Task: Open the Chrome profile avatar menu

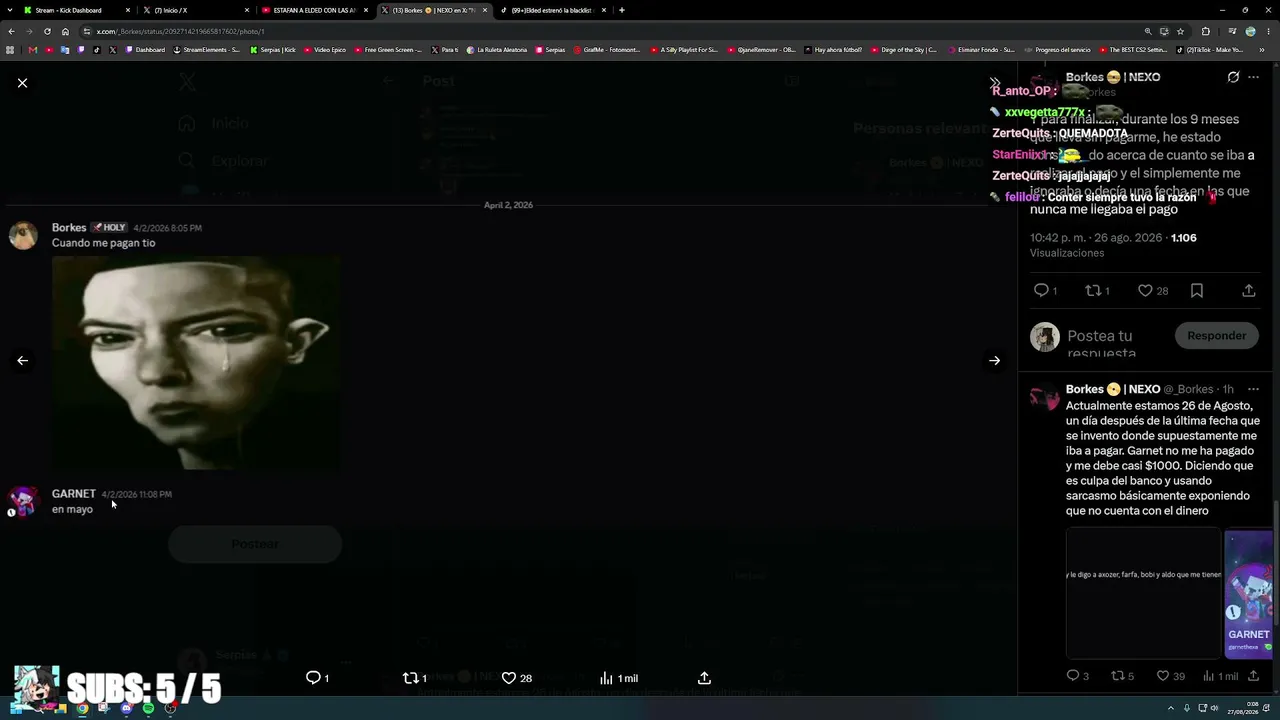Action: point(1250,31)
